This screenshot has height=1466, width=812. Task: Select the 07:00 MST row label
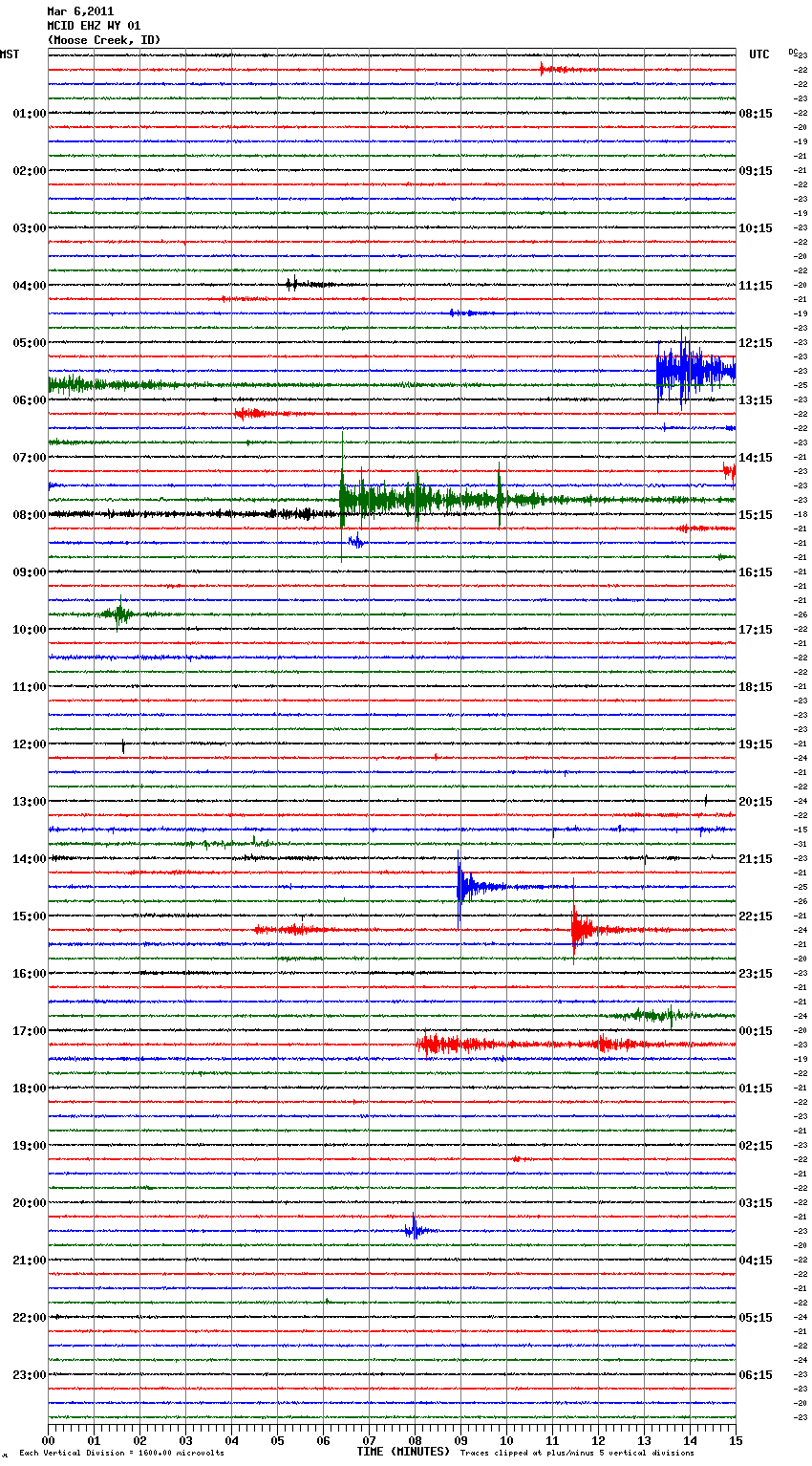point(30,458)
